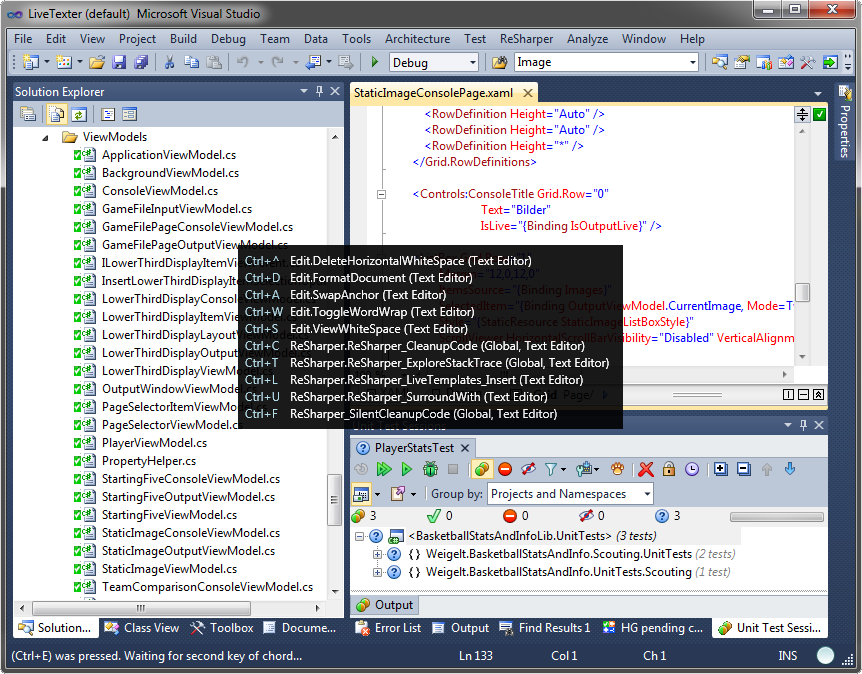
Task: Expand Weigelt.BasketballStatsAndInfo.UnitTests.Scouting node
Action: tap(377, 572)
